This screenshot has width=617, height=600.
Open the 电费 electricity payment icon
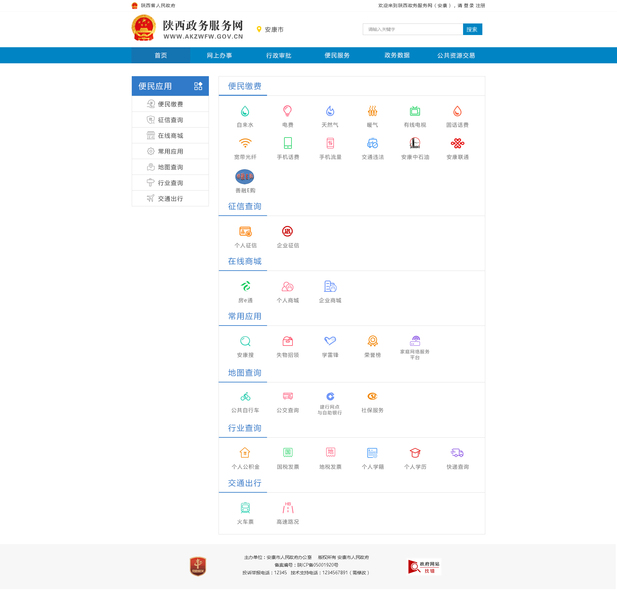pyautogui.click(x=288, y=111)
